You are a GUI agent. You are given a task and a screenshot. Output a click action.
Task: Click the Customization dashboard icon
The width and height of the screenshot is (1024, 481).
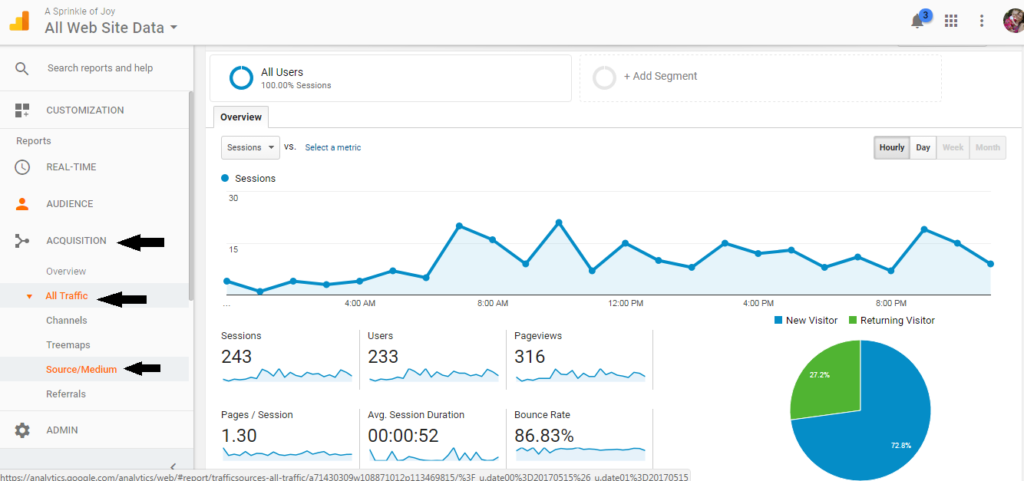[22, 111]
